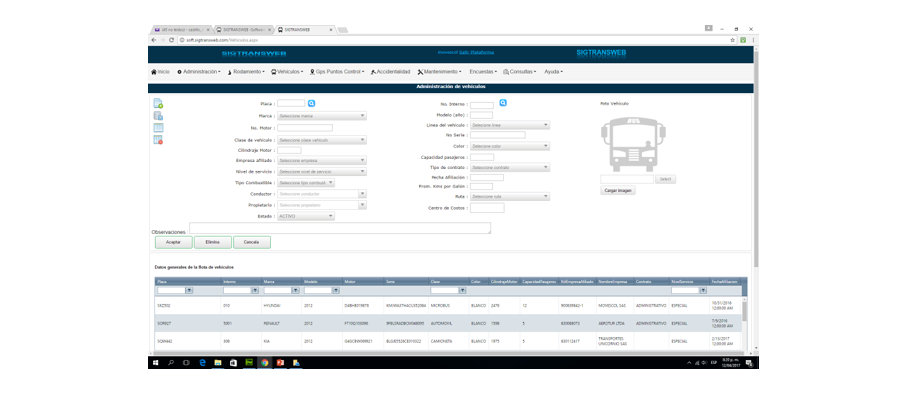Screen dimensions: 907x407
Task: Click the filter icon under Marca column
Action: [x=296, y=291]
